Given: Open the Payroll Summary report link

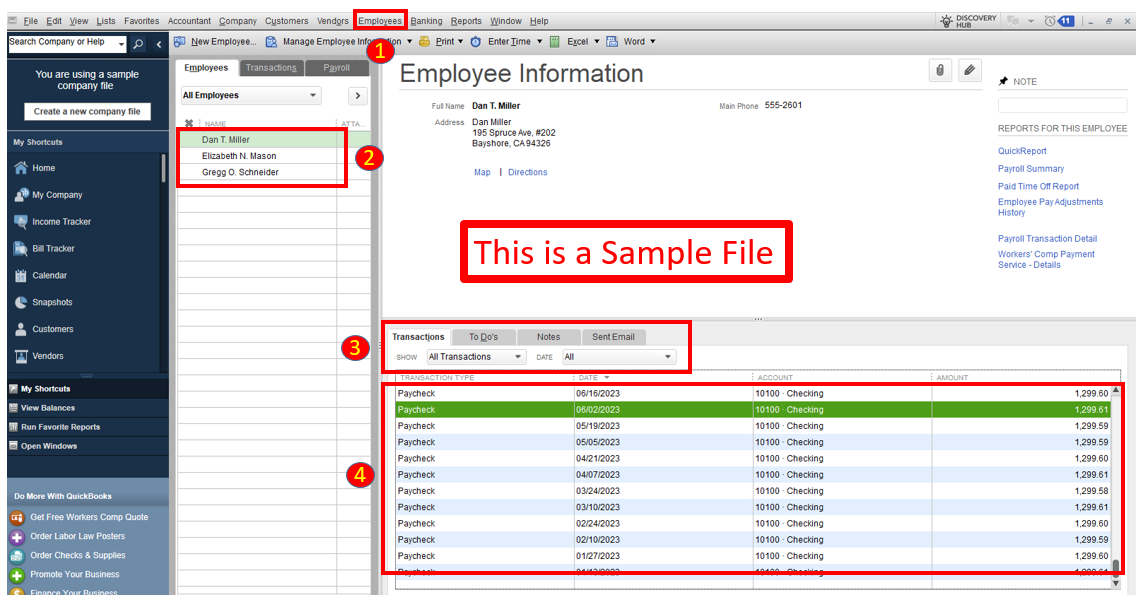Looking at the screenshot, I should pos(1031,169).
